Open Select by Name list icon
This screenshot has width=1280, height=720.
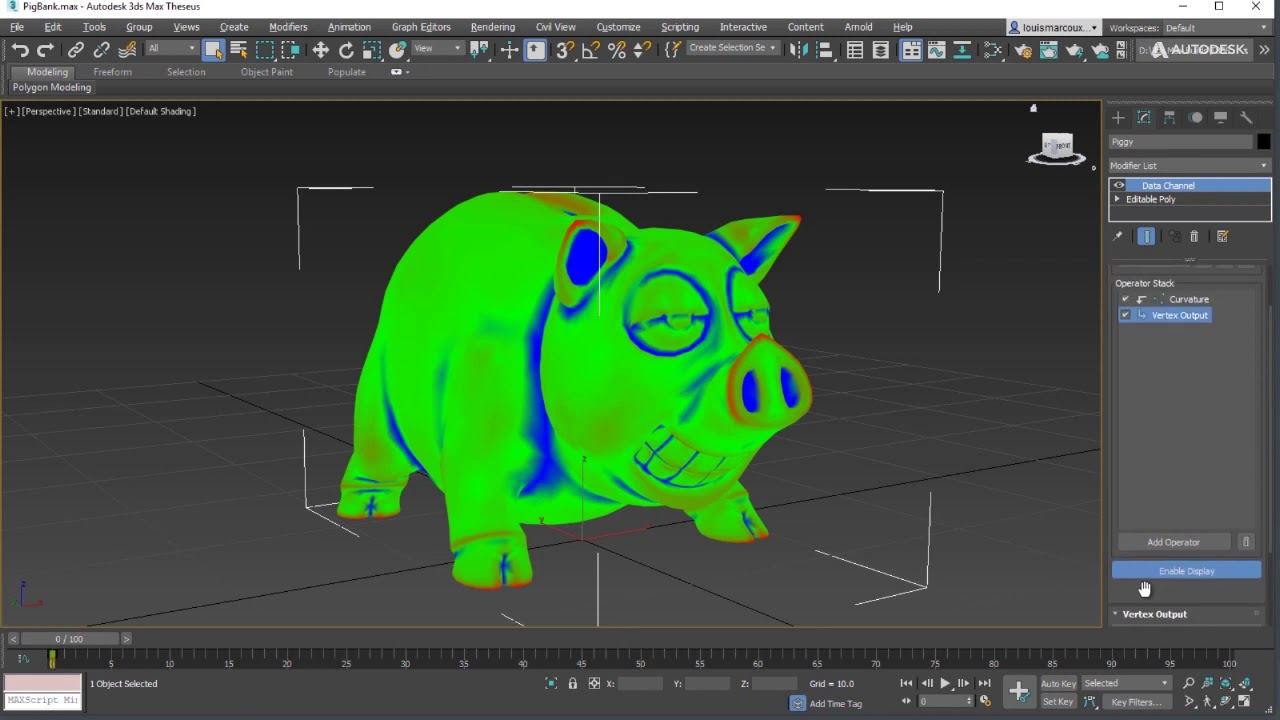click(x=239, y=50)
